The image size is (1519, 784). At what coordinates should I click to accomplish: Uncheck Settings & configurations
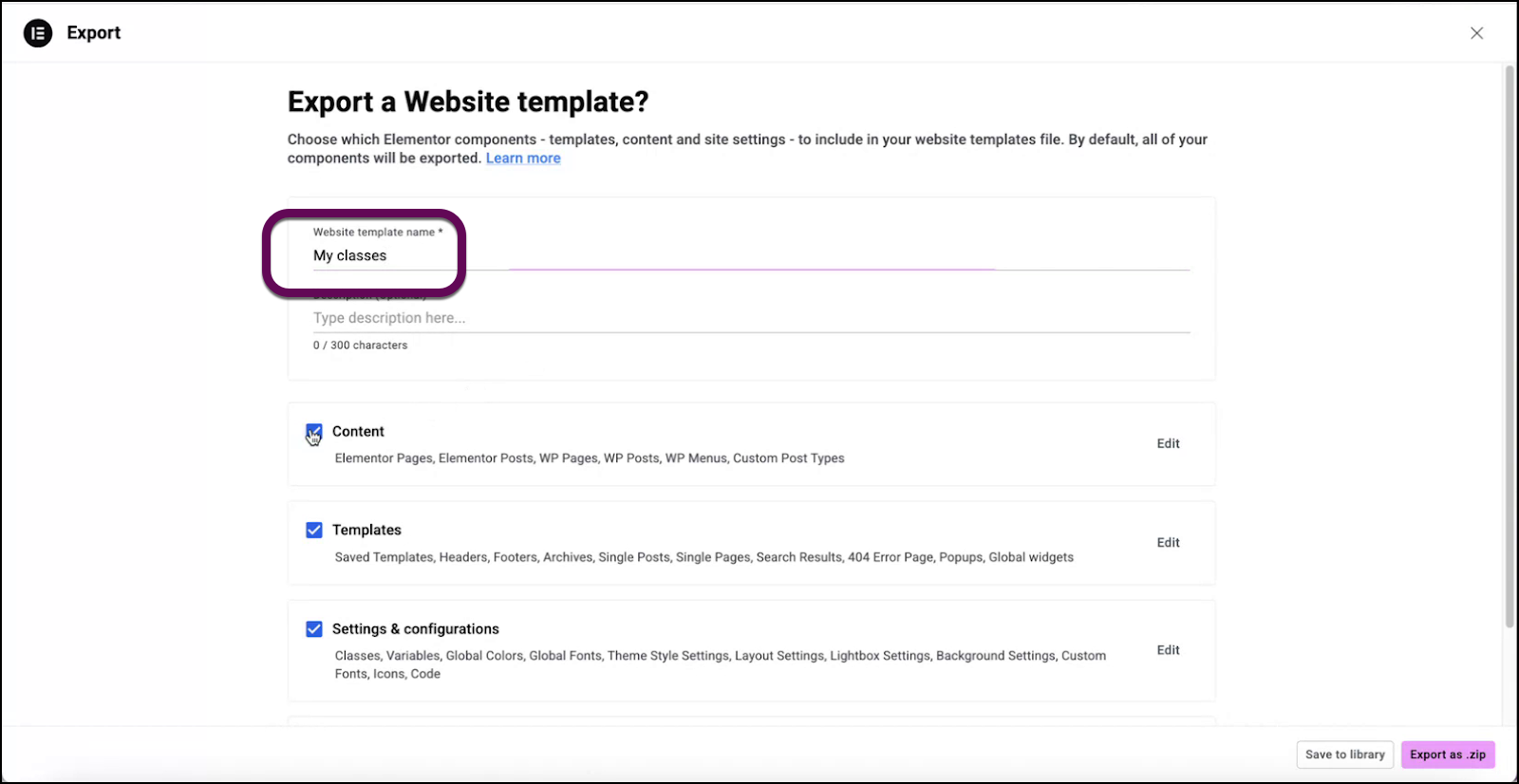[x=314, y=628]
